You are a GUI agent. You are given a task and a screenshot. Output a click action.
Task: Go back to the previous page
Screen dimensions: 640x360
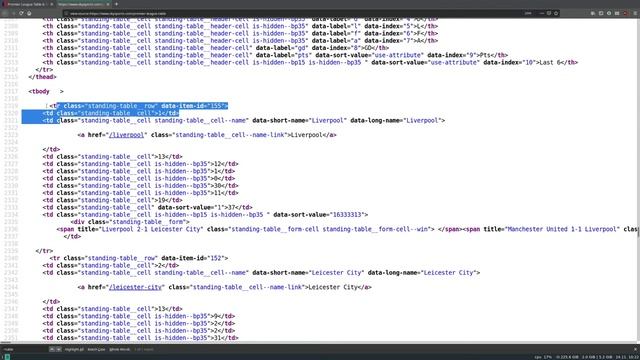(5, 13)
